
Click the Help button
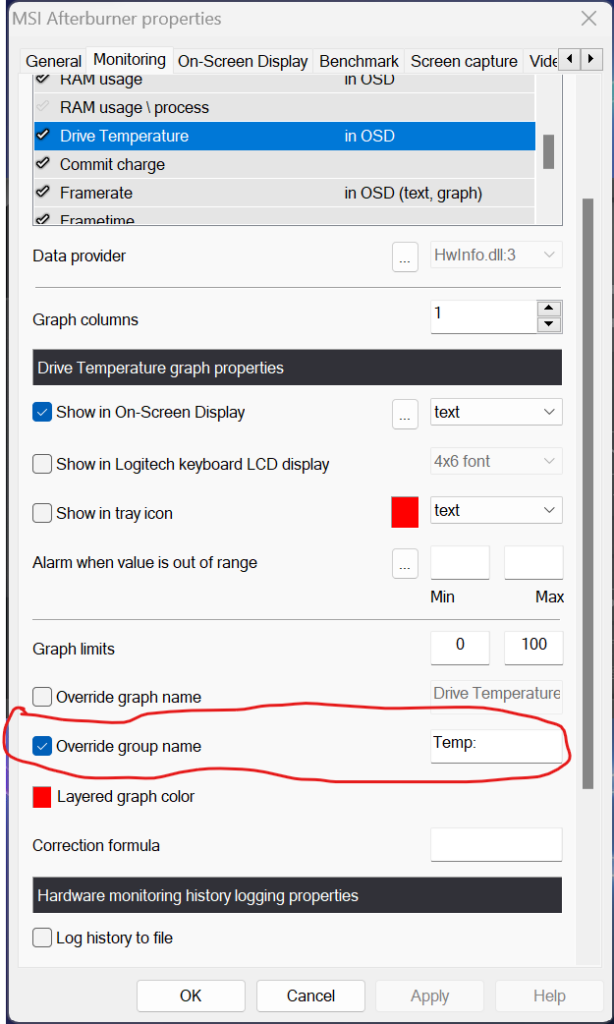[x=549, y=995]
